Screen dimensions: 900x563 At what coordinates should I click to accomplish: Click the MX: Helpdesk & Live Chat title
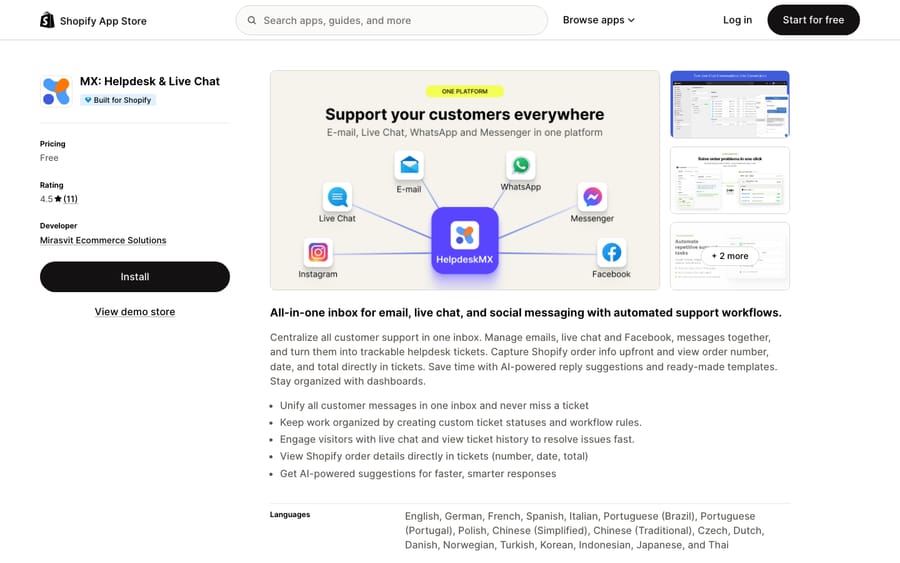150,81
